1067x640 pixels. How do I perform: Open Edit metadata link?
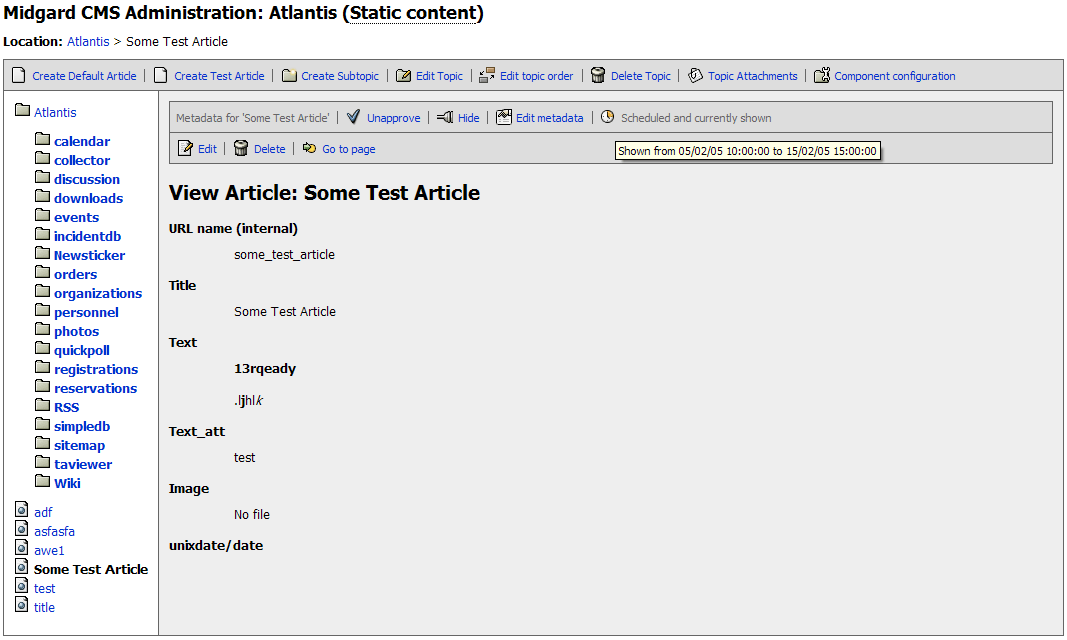coord(550,118)
